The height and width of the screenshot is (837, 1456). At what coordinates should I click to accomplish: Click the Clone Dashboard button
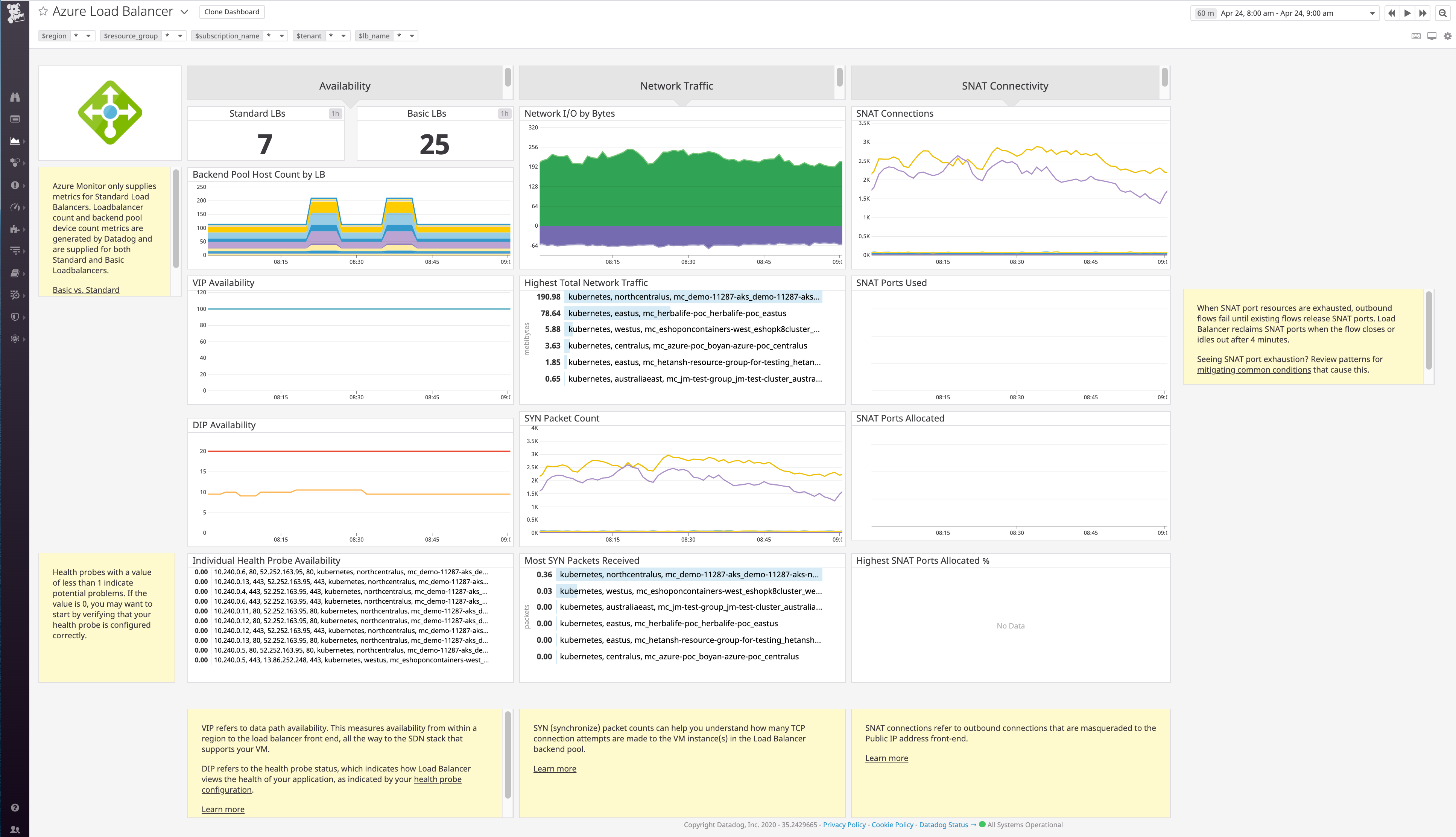(231, 11)
